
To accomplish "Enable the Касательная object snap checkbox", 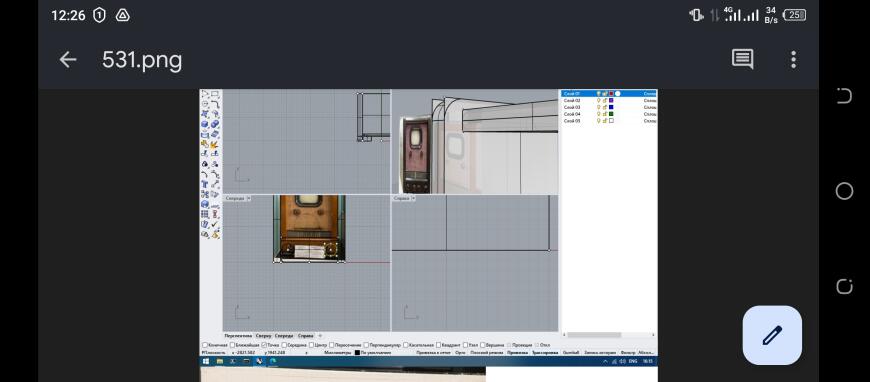I will pos(406,345).
